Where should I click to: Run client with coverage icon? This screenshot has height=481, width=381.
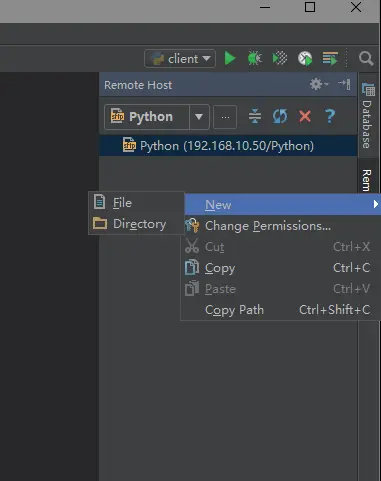click(x=280, y=59)
